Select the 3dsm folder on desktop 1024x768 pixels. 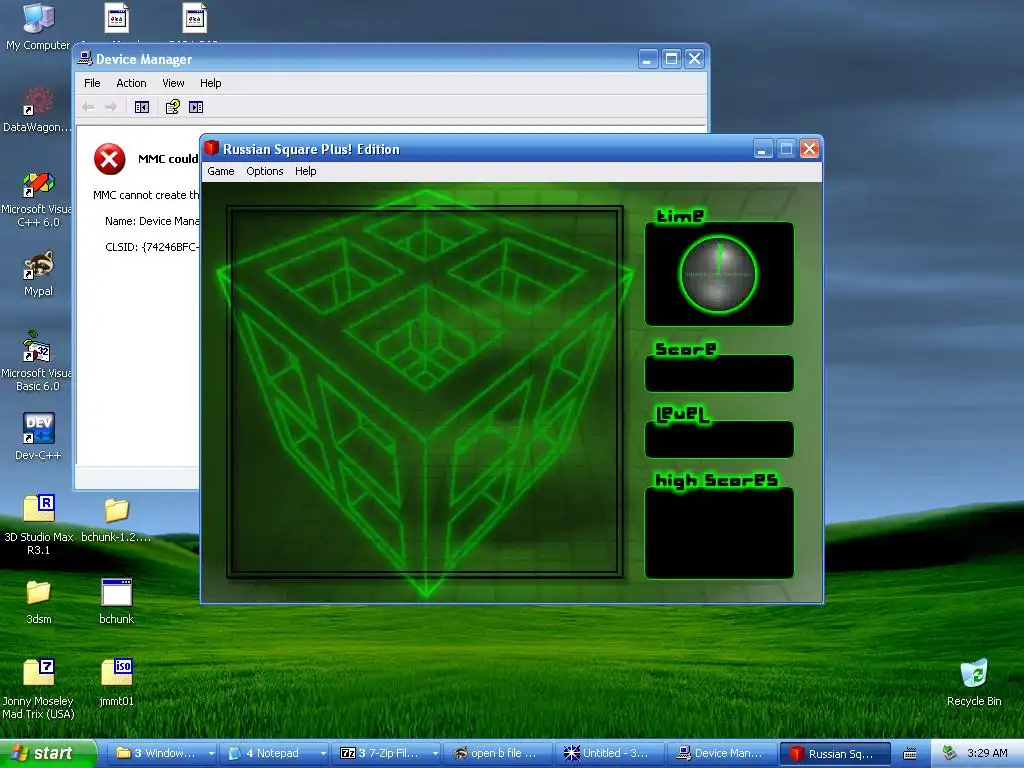click(x=39, y=602)
